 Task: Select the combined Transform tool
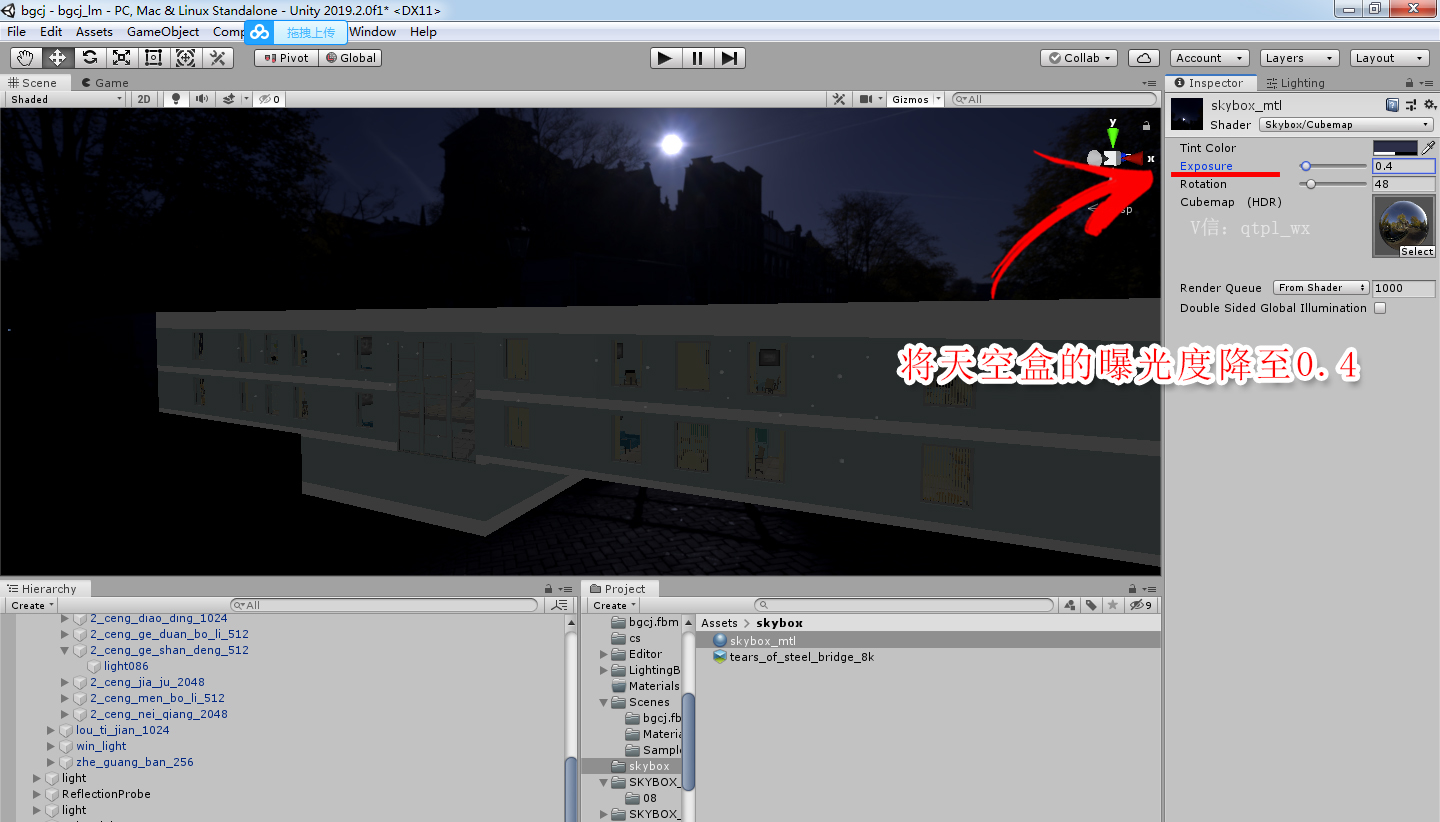coord(185,58)
